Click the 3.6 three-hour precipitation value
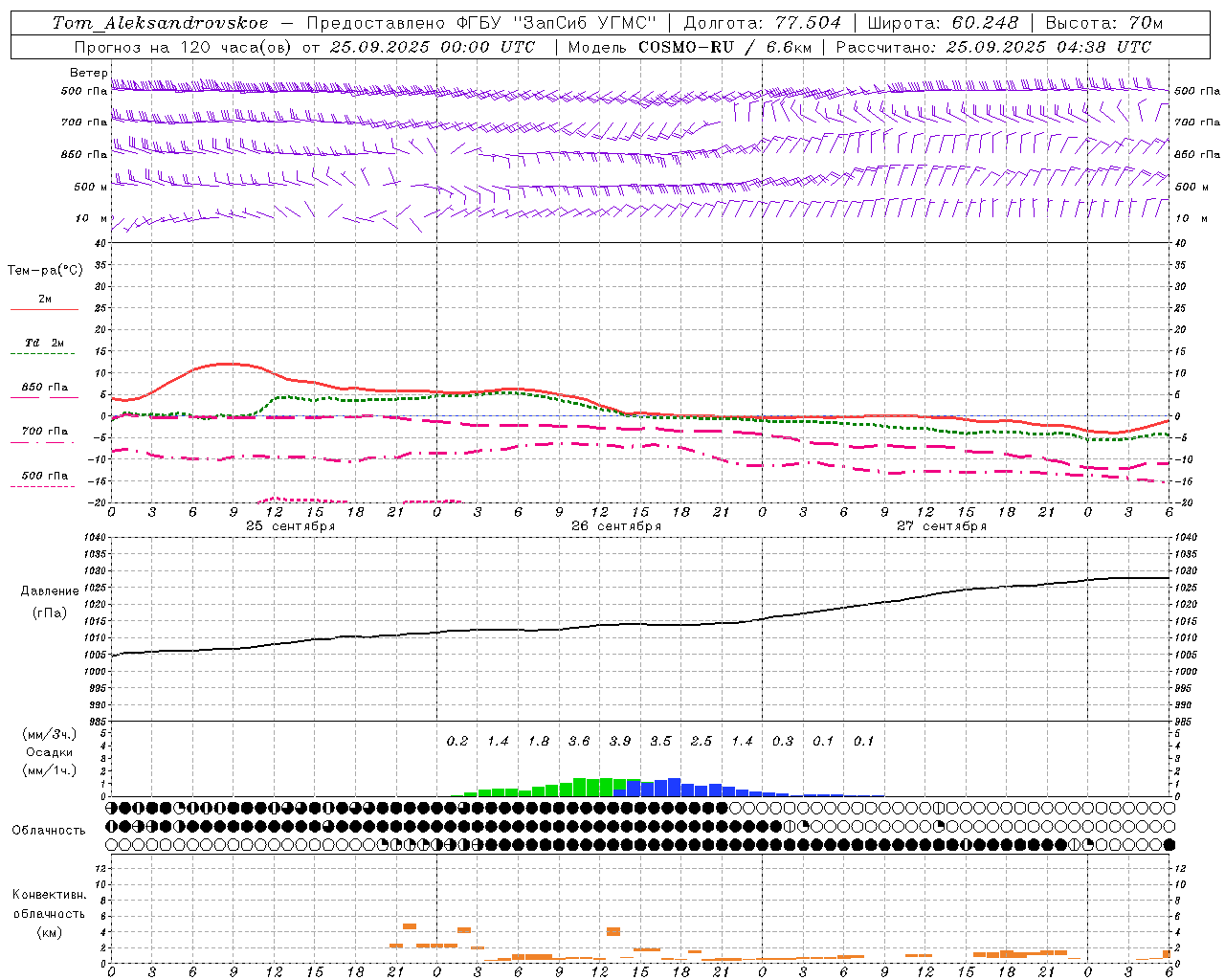This screenshot has width=1225, height=980. 579,742
